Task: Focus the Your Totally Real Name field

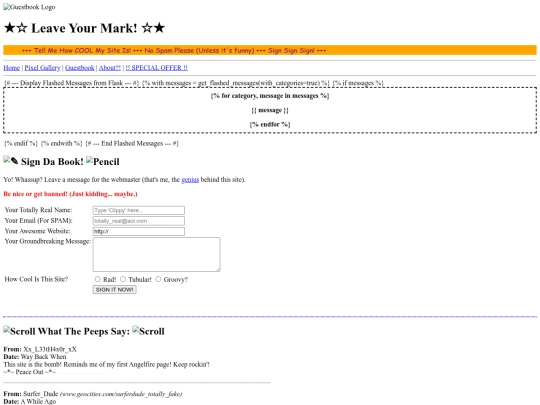Action: [x=139, y=210]
